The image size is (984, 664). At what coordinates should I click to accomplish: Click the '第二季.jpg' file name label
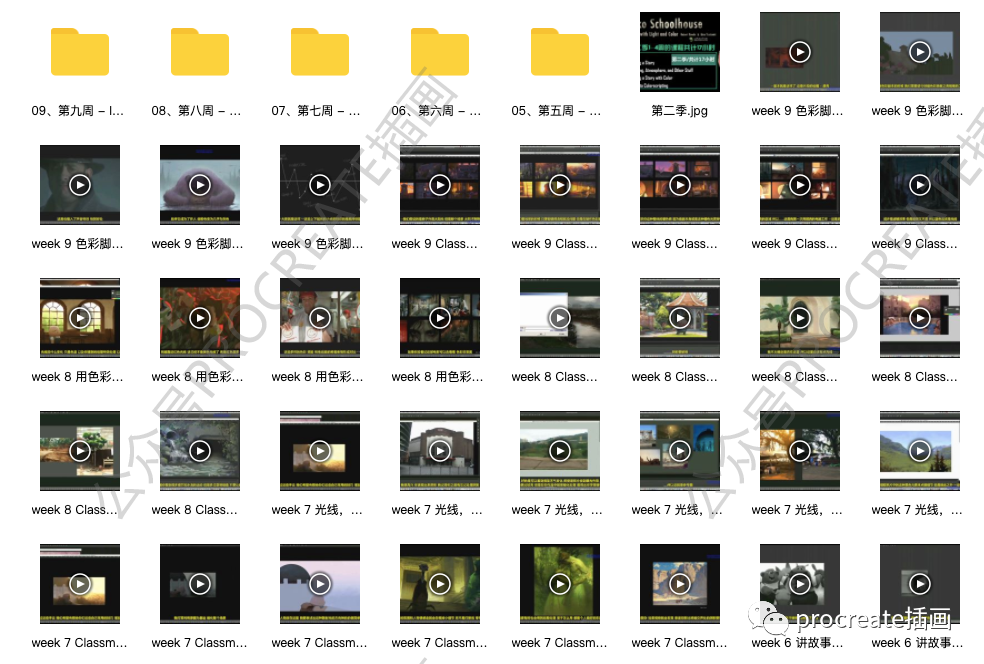pyautogui.click(x=680, y=111)
